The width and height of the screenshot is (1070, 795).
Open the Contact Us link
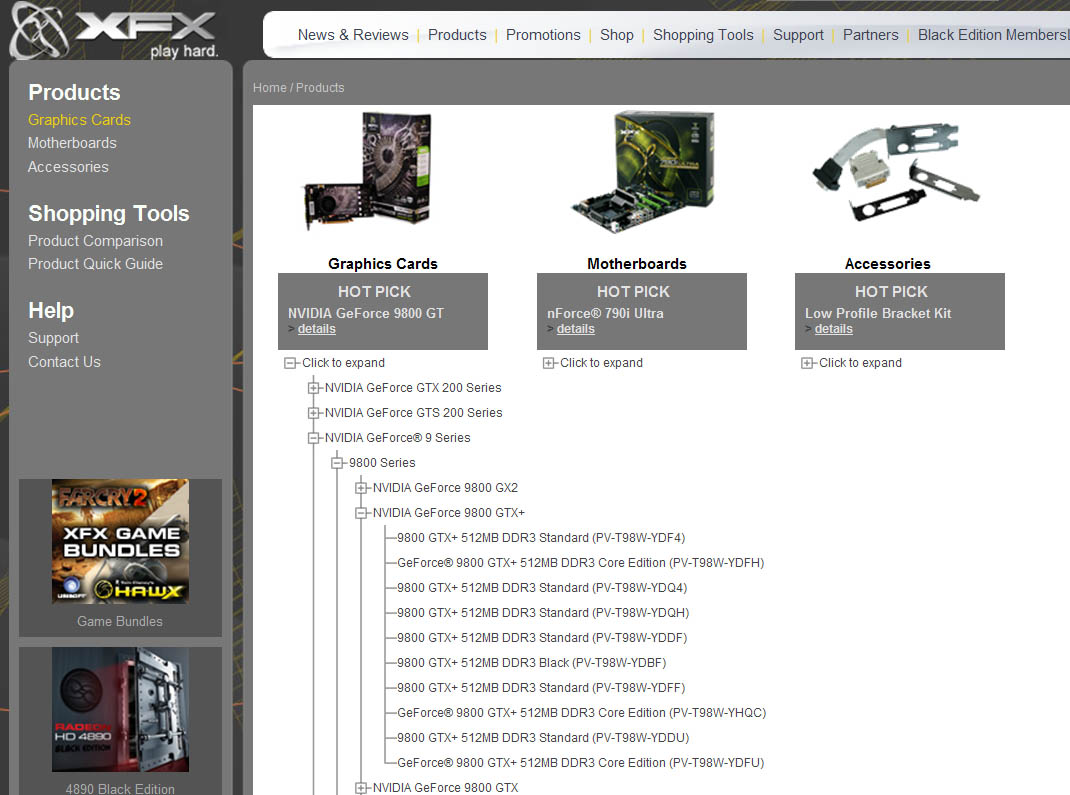[x=64, y=362]
